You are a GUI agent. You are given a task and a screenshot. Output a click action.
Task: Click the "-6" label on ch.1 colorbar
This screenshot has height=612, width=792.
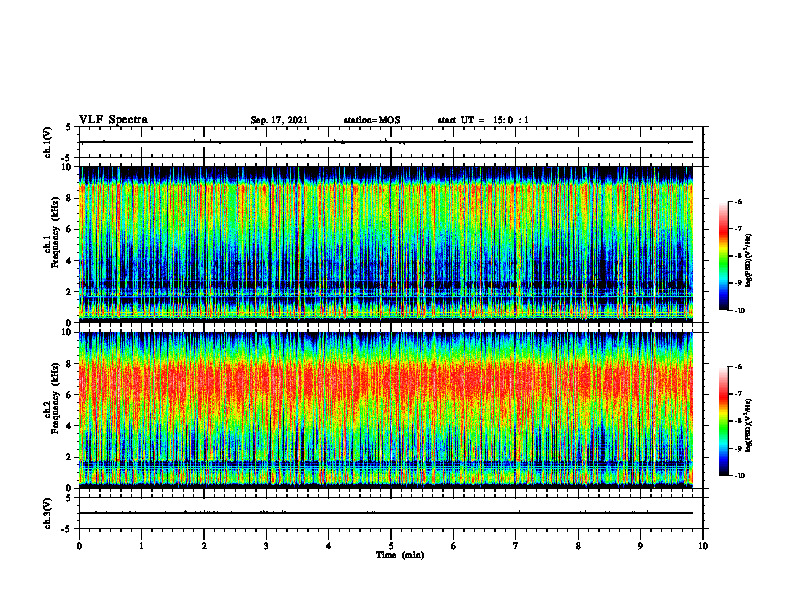click(x=738, y=201)
